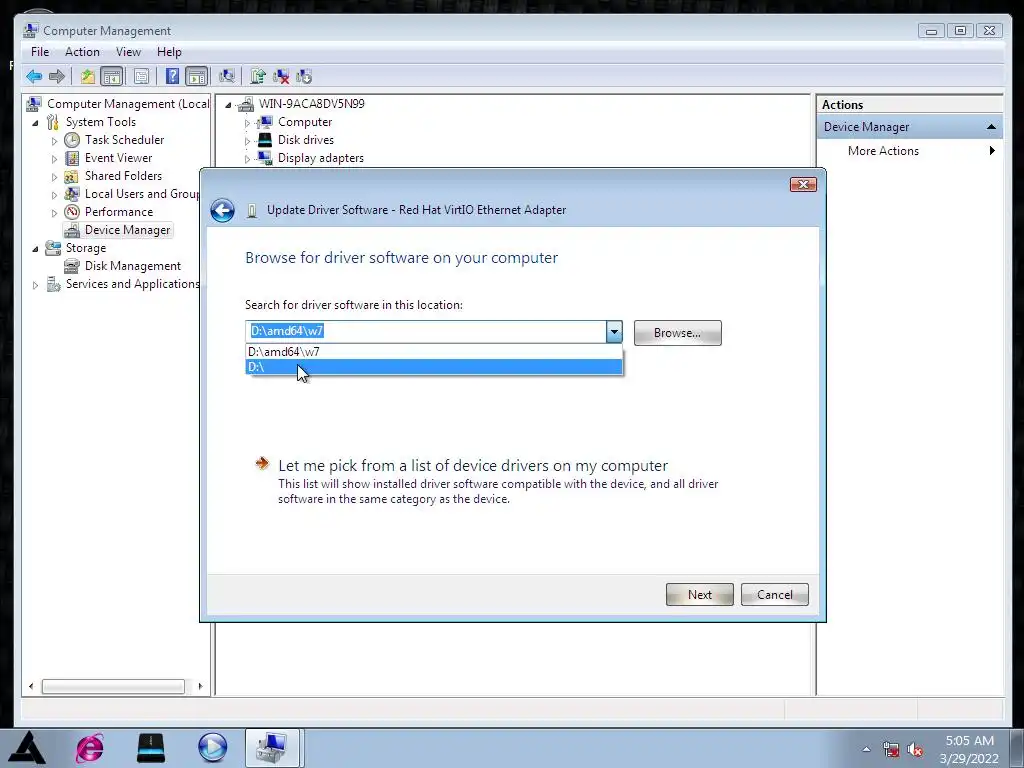Select Device Manager in console tree

tap(127, 230)
